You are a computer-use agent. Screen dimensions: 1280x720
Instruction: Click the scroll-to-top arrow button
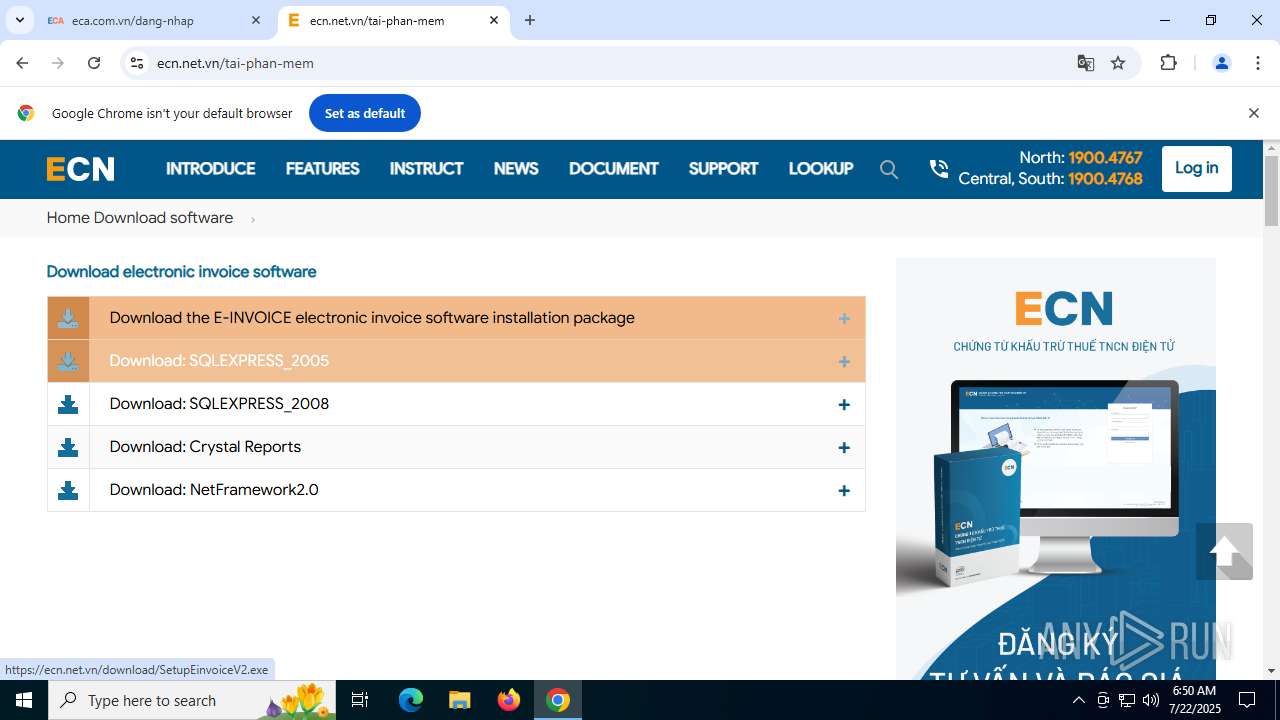pyautogui.click(x=1224, y=551)
